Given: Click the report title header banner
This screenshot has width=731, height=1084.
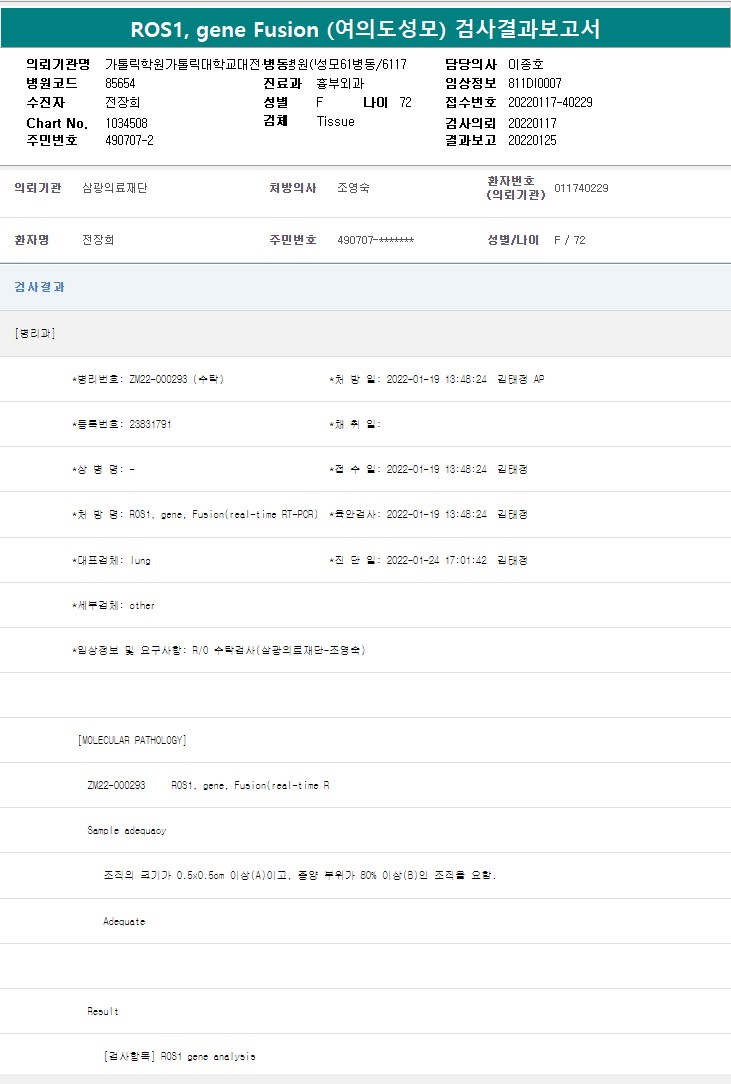Looking at the screenshot, I should [x=365, y=28].
